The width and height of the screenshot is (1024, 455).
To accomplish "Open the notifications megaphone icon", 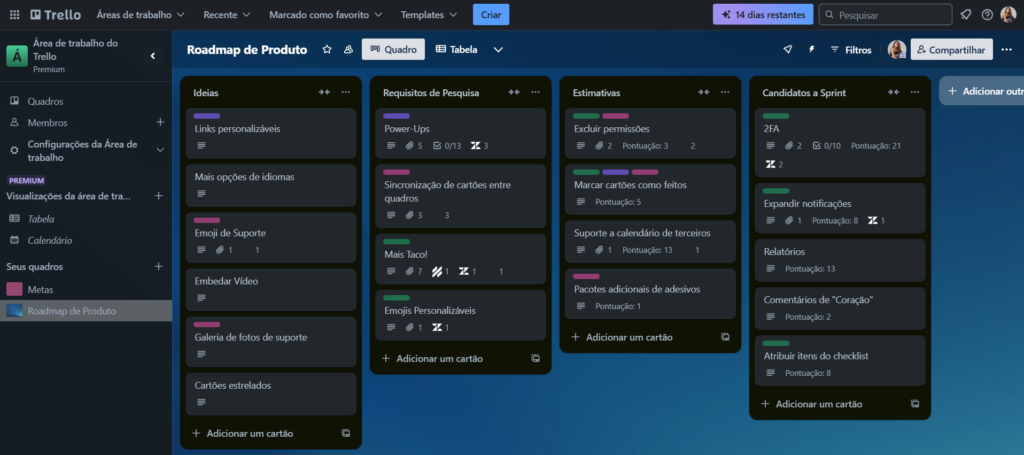I will click(966, 14).
